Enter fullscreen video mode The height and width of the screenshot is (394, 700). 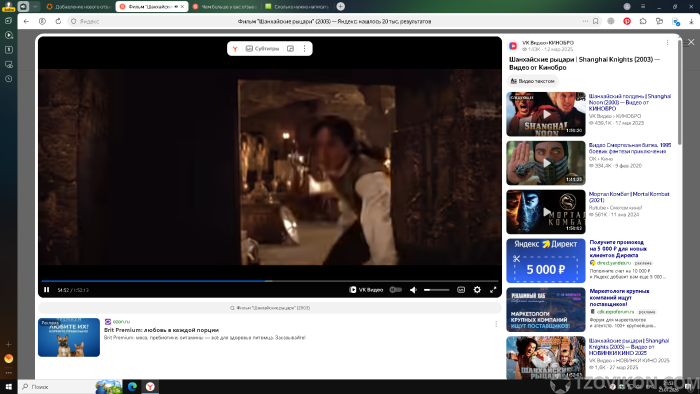(x=493, y=290)
